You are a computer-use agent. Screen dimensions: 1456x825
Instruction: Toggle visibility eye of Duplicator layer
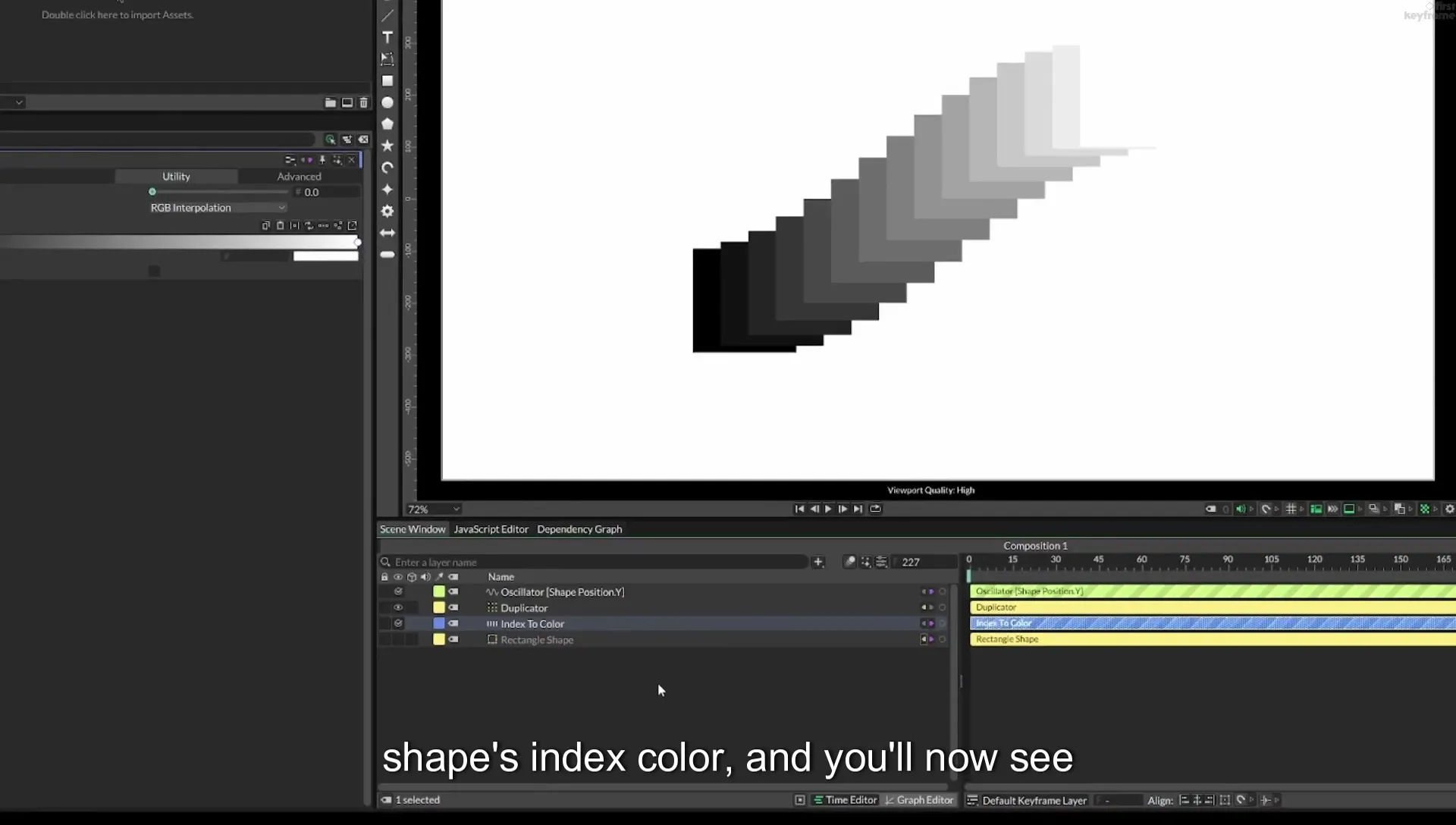398,607
